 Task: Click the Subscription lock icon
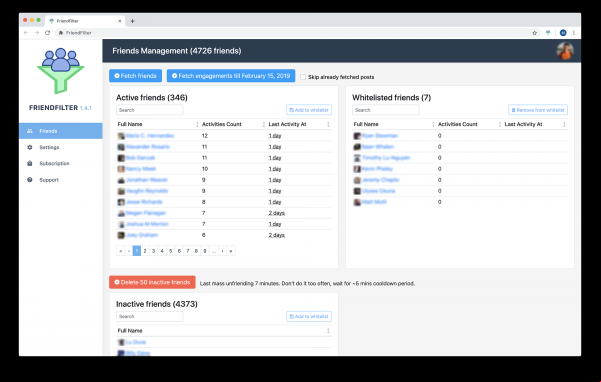pos(30,163)
